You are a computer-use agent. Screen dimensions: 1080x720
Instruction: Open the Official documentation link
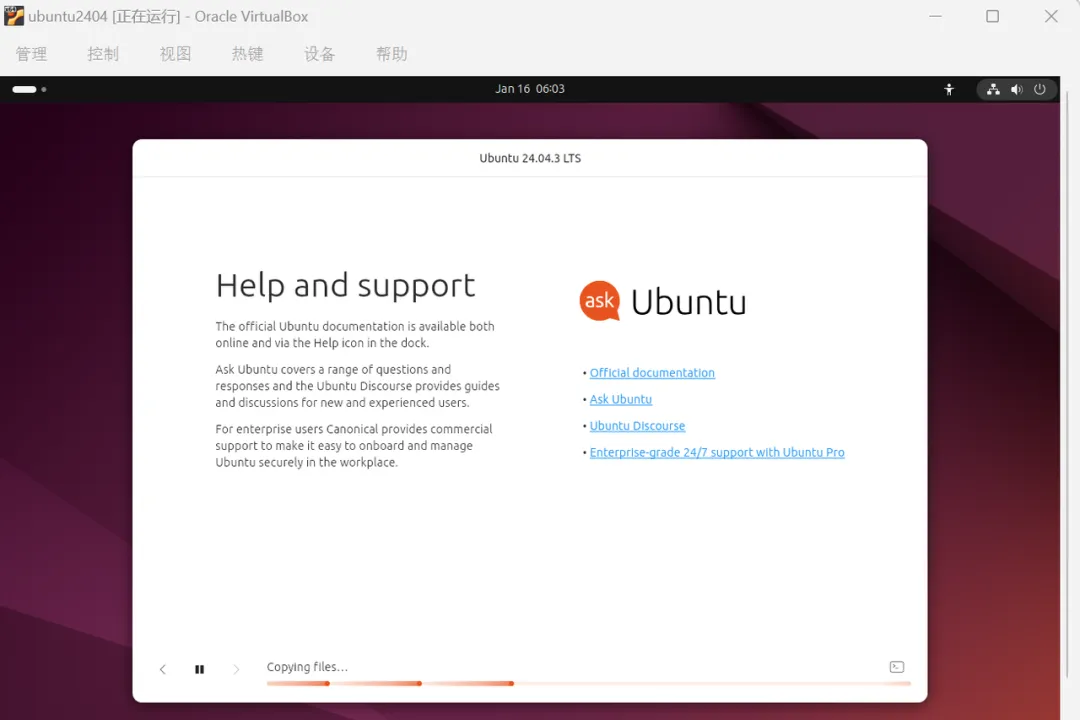652,373
